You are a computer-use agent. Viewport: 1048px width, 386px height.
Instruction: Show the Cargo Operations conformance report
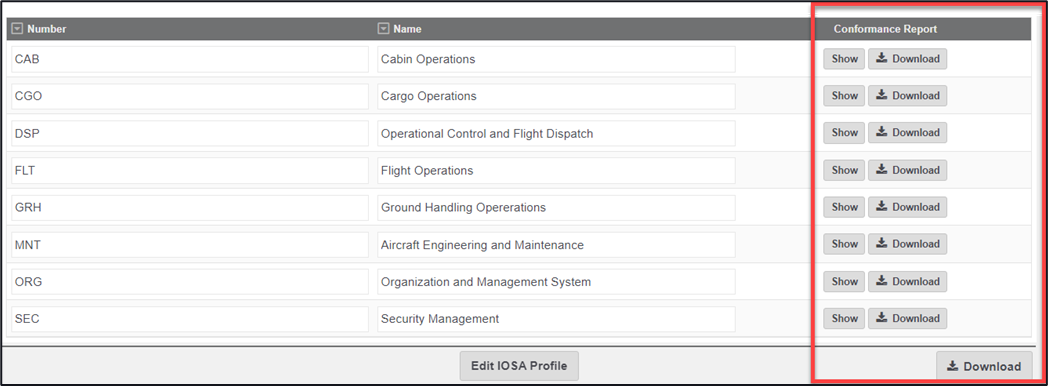[844, 95]
